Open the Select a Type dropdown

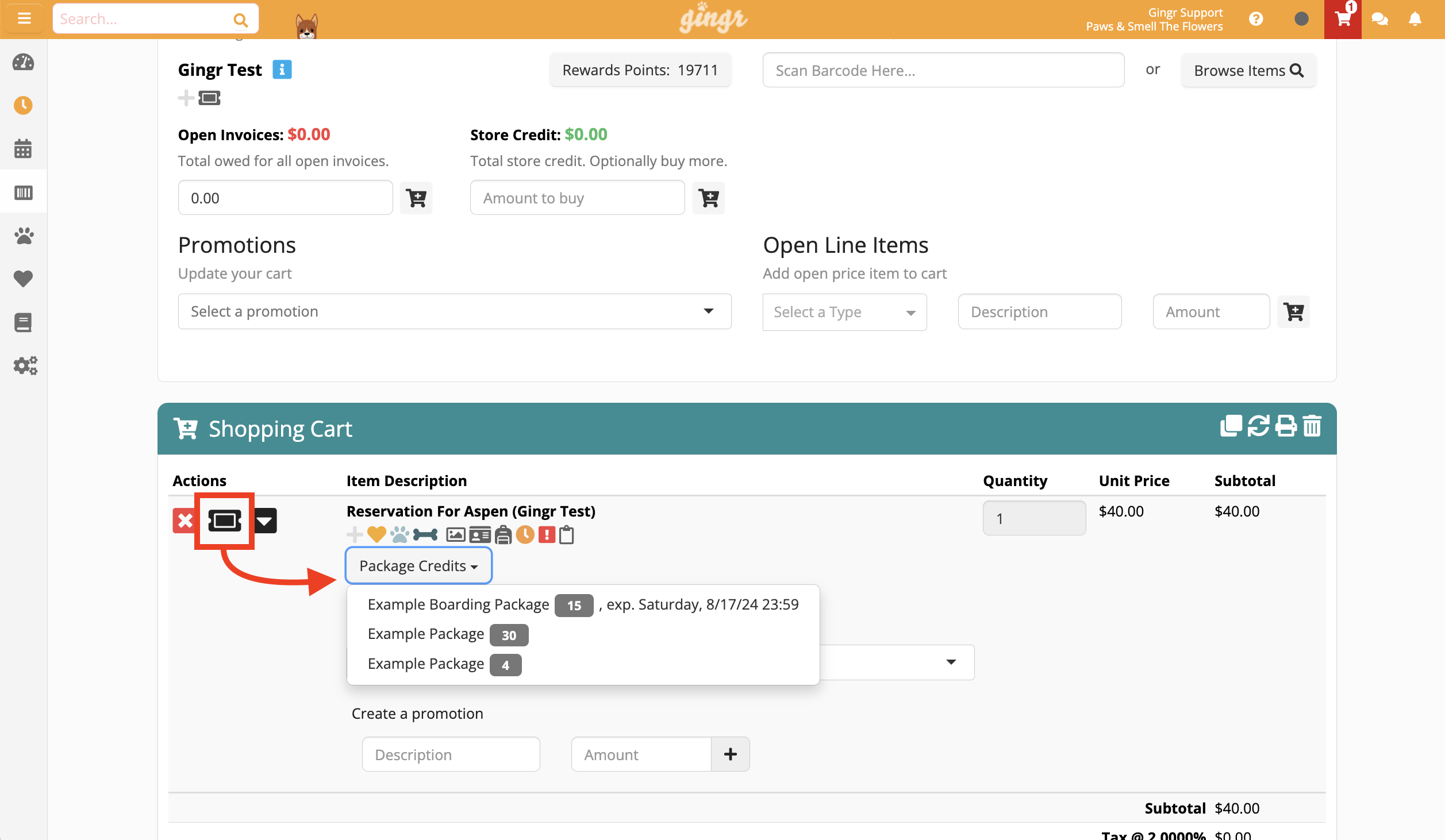pyautogui.click(x=844, y=312)
